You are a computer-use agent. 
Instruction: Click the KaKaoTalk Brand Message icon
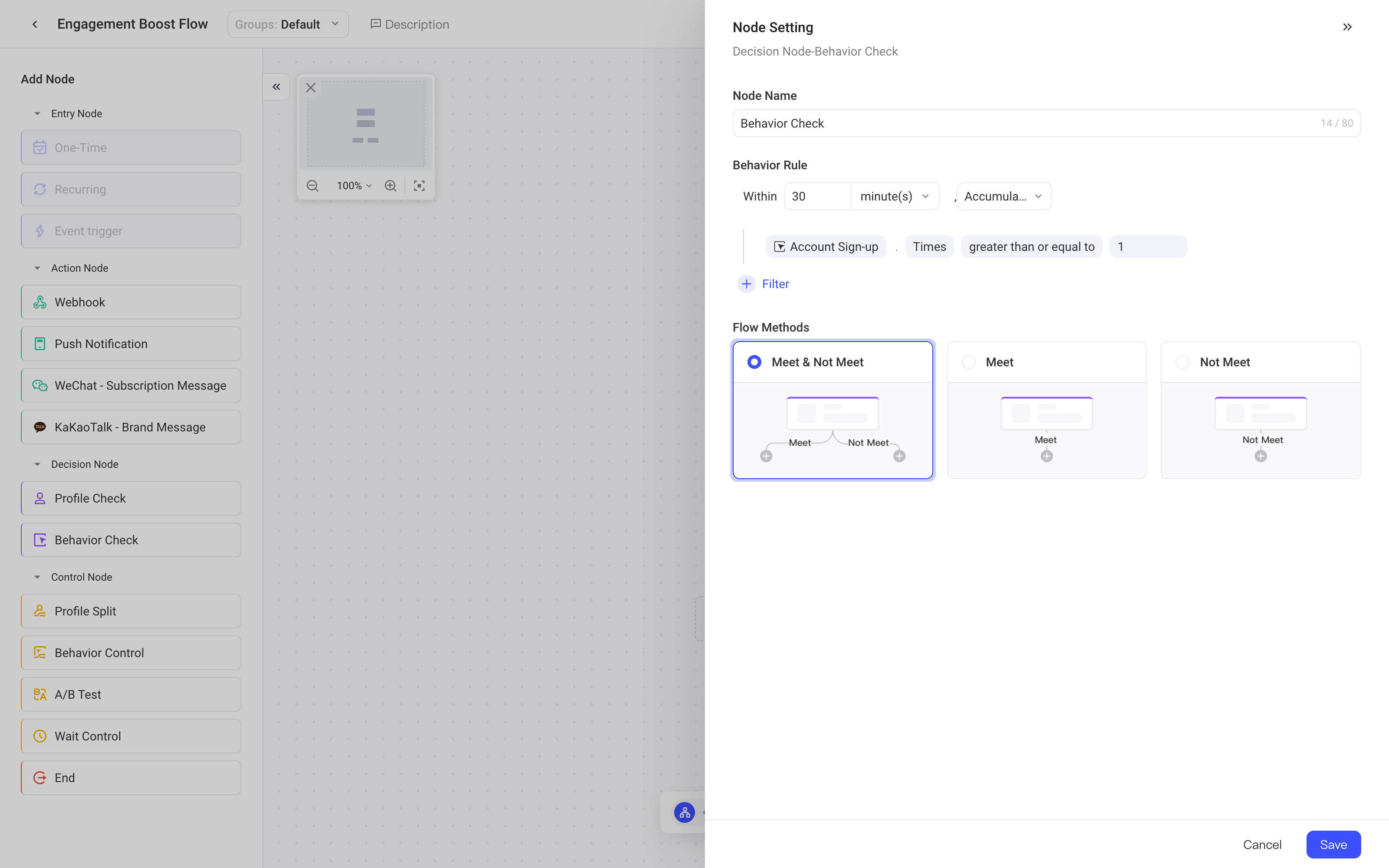click(x=39, y=427)
